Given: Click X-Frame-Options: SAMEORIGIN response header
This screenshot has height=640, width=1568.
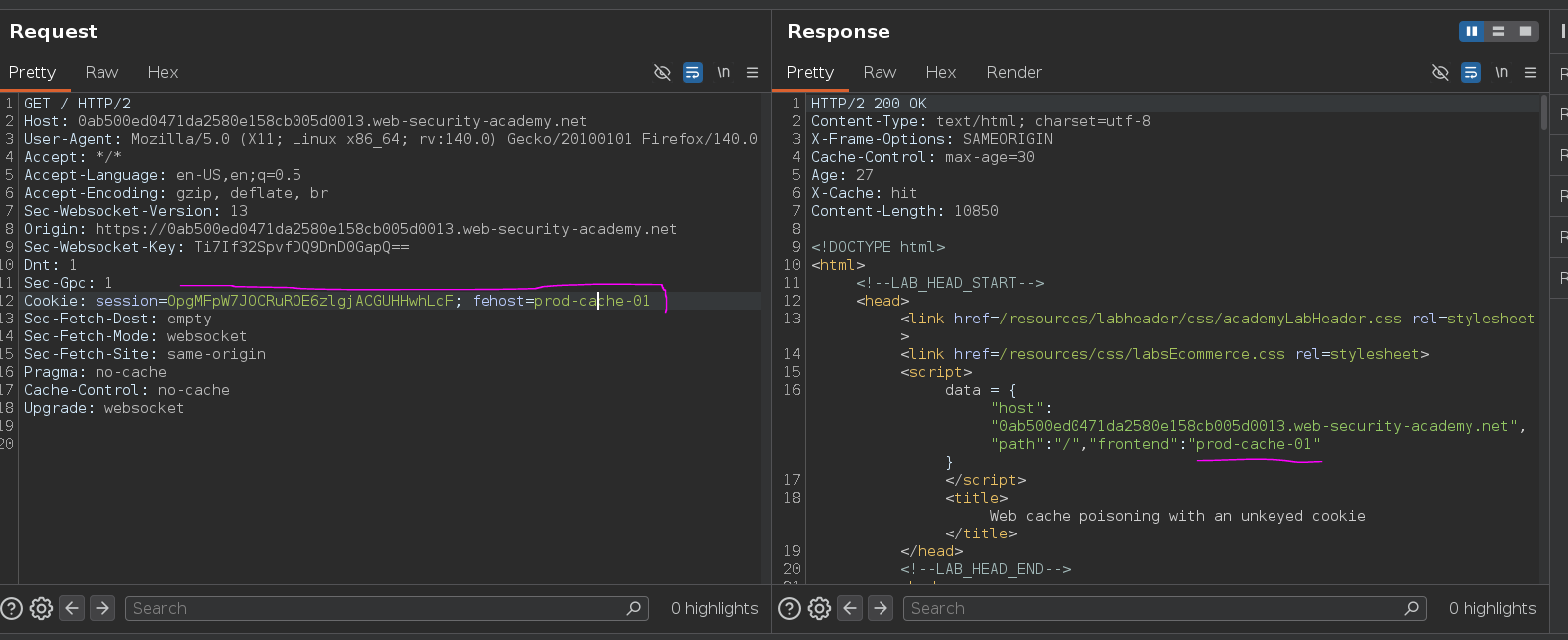Looking at the screenshot, I should (931, 139).
